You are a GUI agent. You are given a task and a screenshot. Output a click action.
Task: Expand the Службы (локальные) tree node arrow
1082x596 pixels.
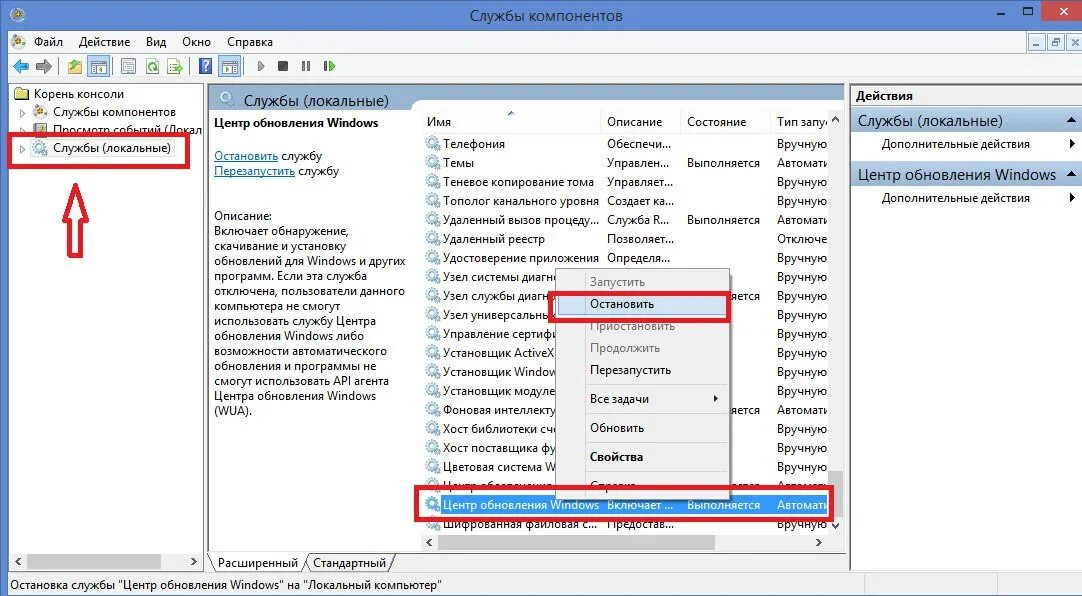pyautogui.click(x=22, y=148)
